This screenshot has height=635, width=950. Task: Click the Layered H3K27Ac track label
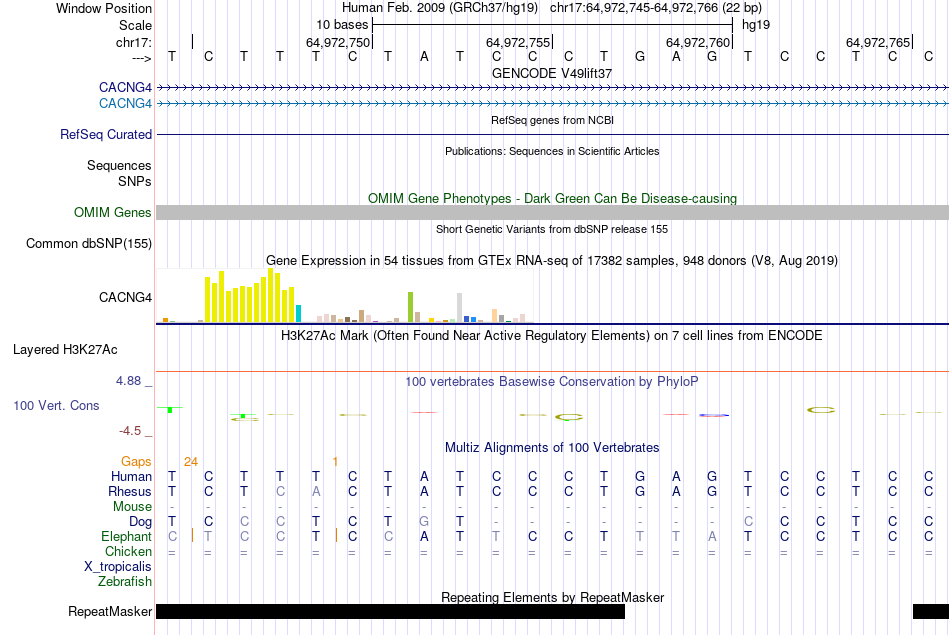(x=65, y=350)
